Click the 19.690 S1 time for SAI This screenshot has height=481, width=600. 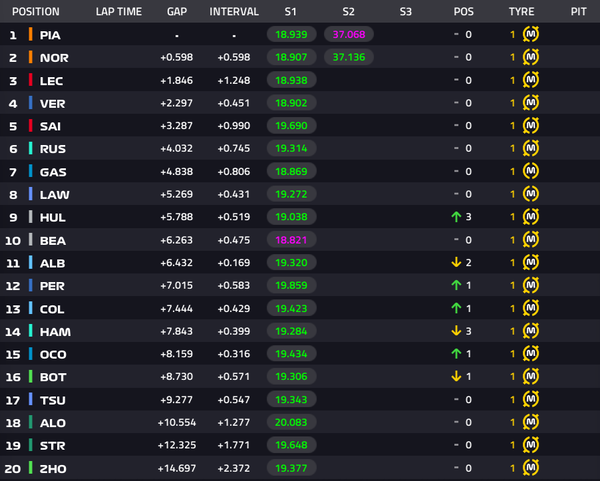pos(292,126)
